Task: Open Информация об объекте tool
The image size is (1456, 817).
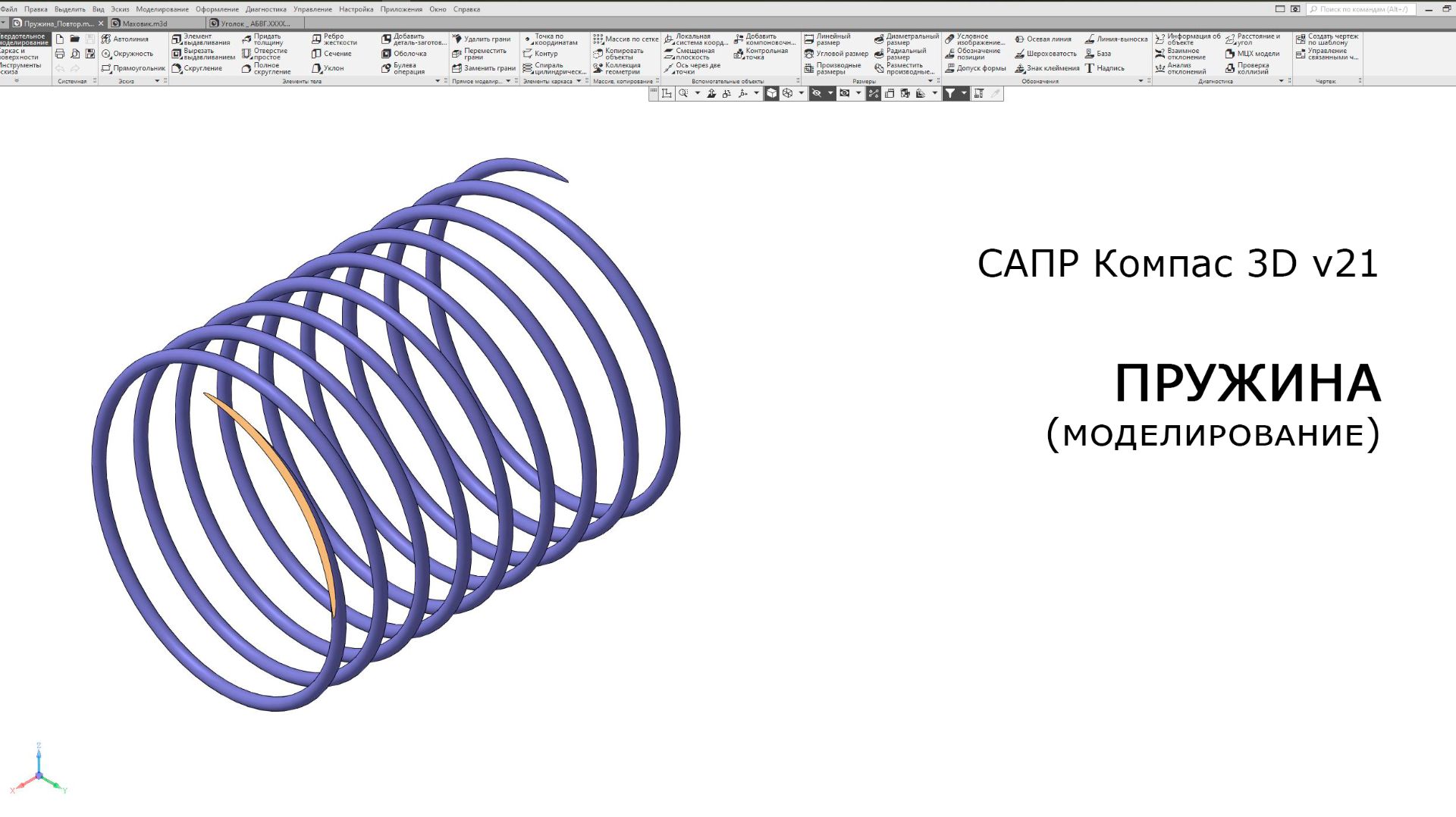Action: [1188, 39]
